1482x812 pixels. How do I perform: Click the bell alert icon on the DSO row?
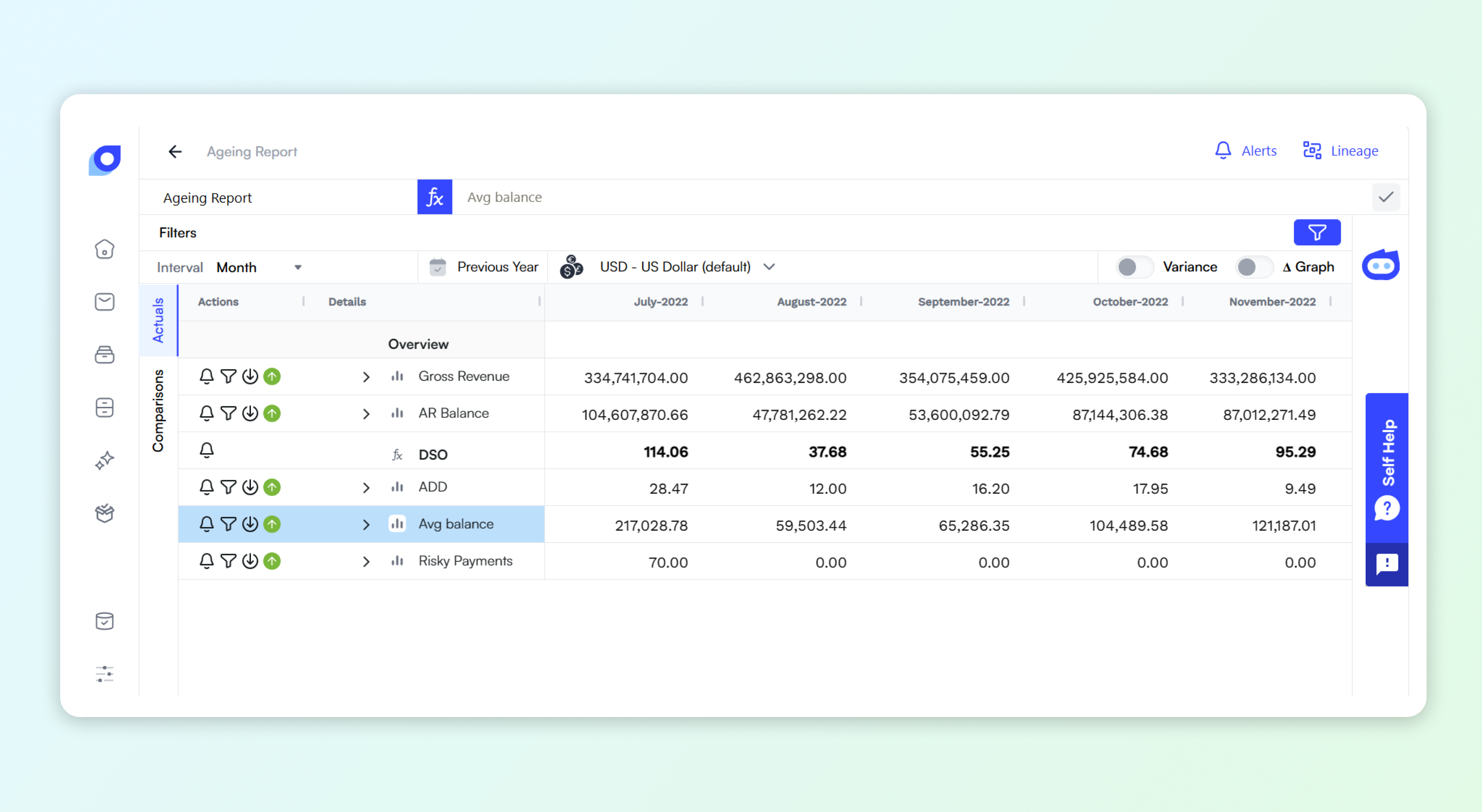[207, 450]
